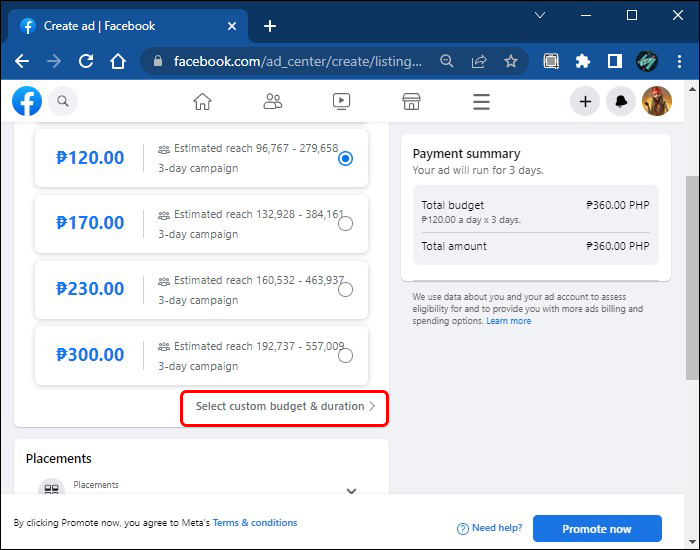Screen dimensions: 700x550
Task: Click the scrollbar down arrow
Action: (x=692, y=542)
